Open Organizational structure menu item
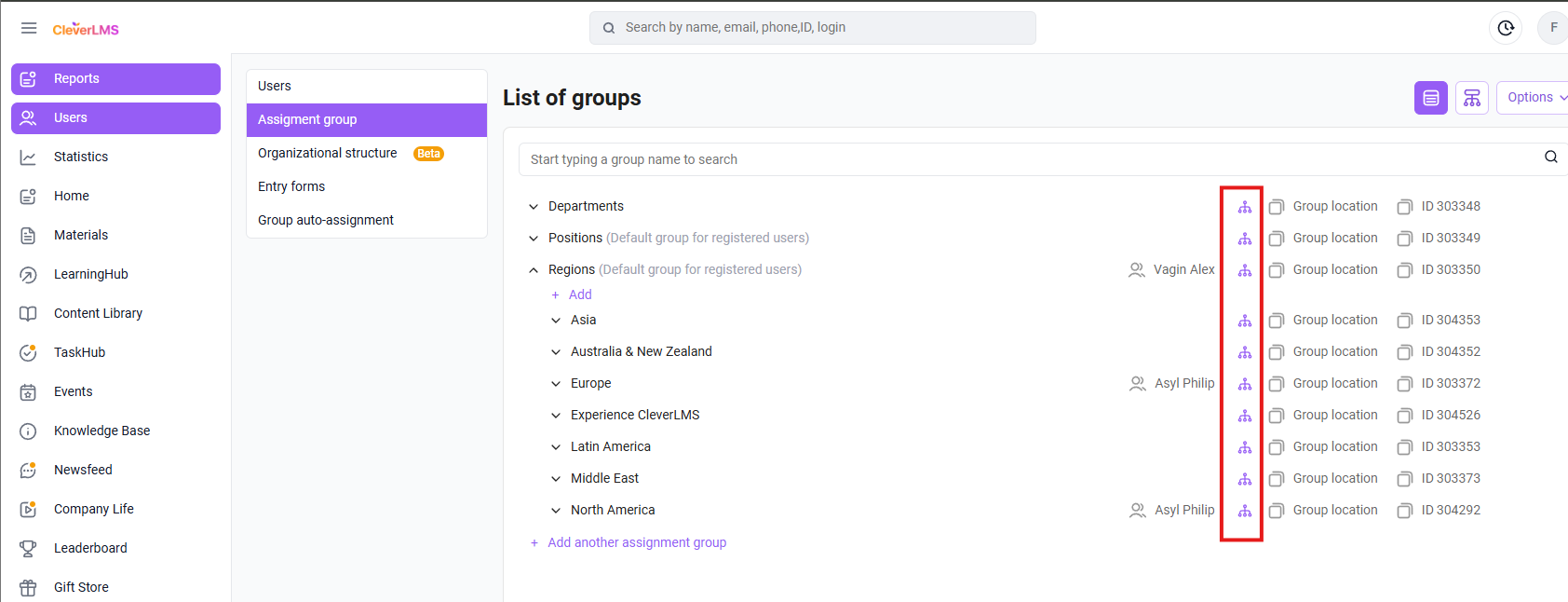Screen dimensions: 1568x602 (328, 153)
